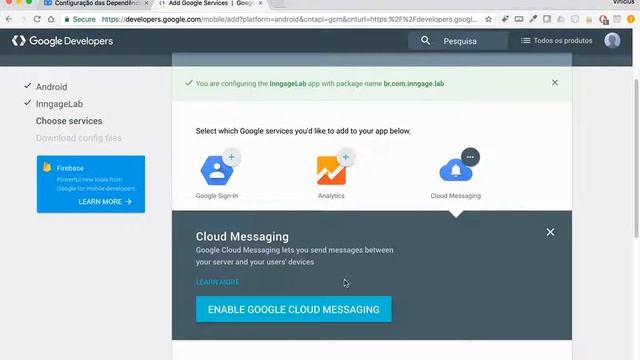Close the Configuração das Dependências tab
The height and width of the screenshot is (360, 640).
[x=146, y=3]
